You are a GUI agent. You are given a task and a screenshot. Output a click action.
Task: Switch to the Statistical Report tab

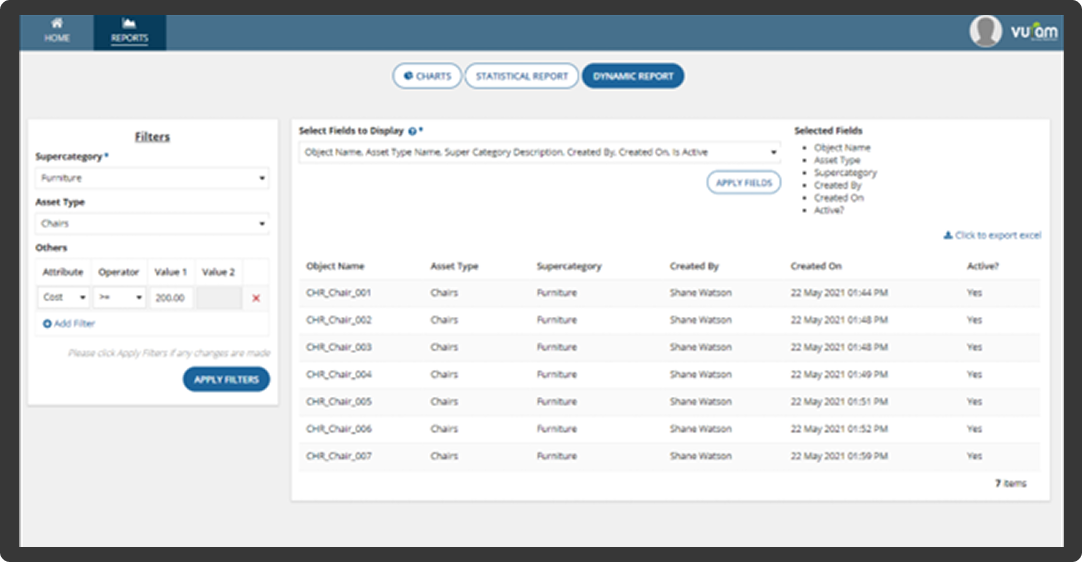coord(522,76)
